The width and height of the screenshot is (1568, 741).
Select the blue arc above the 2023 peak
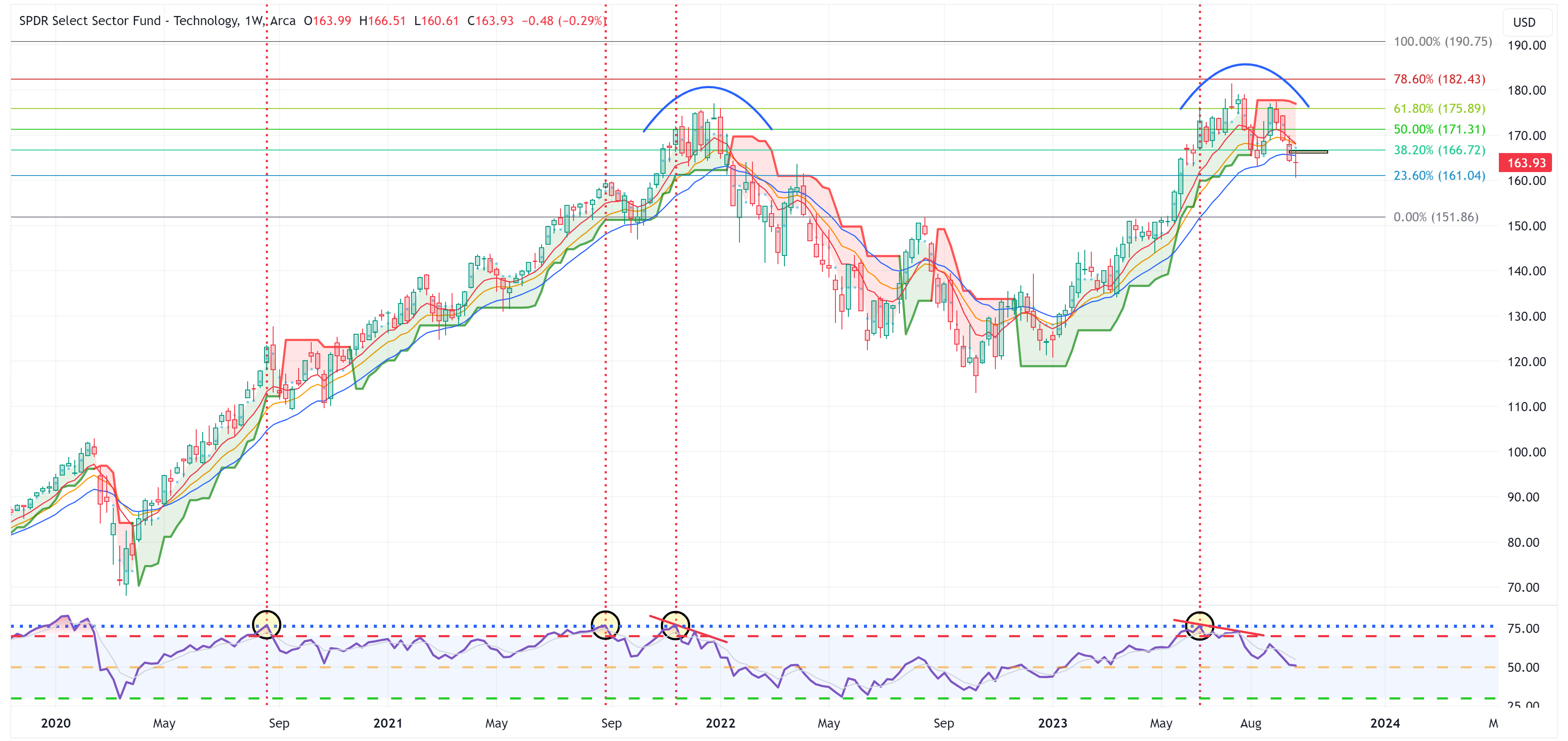click(x=1246, y=64)
